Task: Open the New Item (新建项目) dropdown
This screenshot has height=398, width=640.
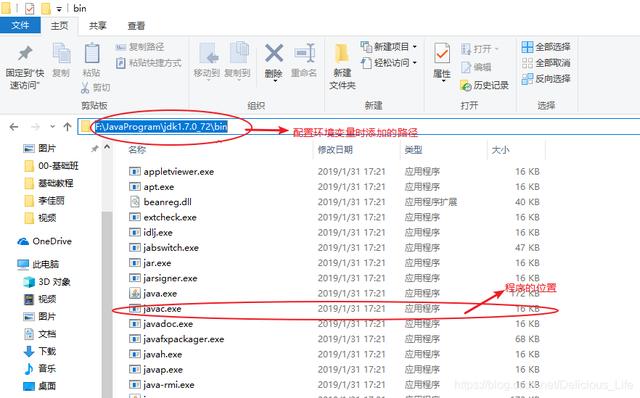Action: (389, 47)
